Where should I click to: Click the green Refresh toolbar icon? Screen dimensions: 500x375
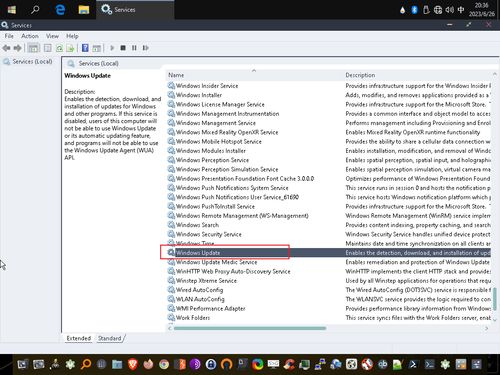click(x=59, y=48)
